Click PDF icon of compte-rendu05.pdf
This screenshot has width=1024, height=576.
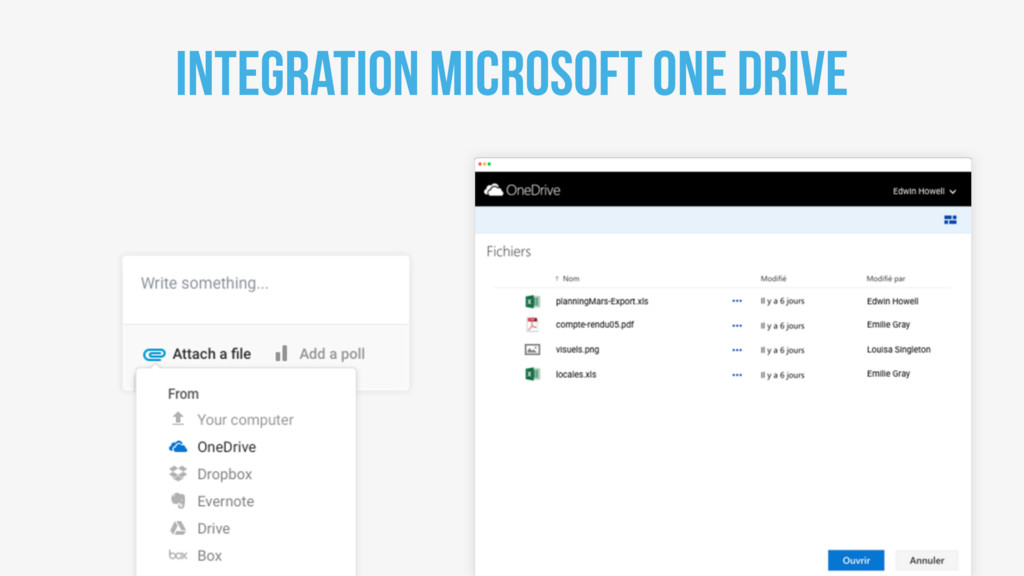pos(532,325)
